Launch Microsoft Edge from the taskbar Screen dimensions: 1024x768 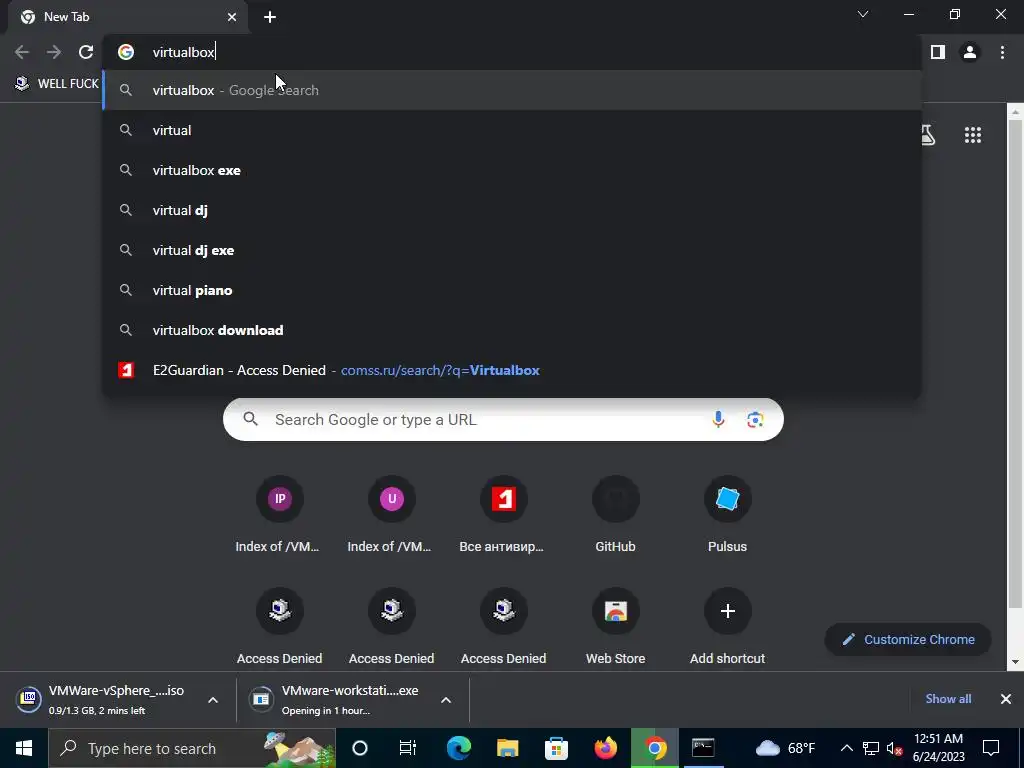pyautogui.click(x=458, y=748)
